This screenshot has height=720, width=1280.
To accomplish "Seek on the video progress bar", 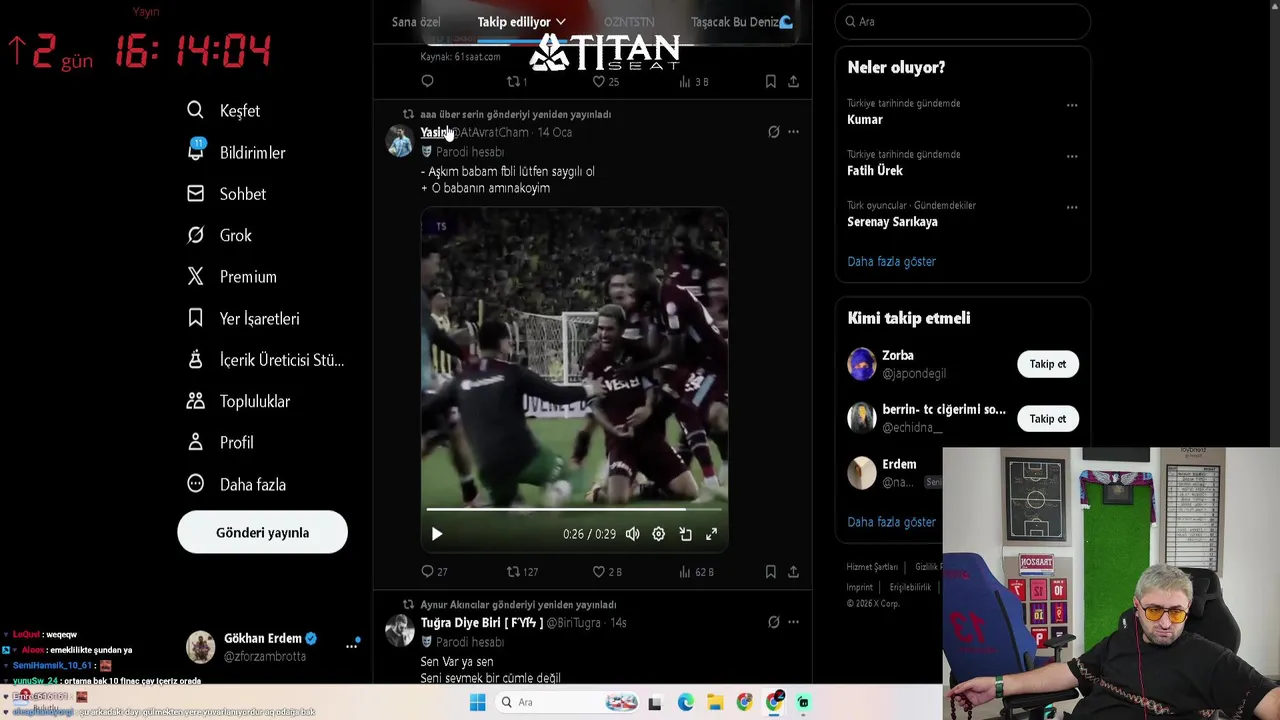I will pos(574,509).
